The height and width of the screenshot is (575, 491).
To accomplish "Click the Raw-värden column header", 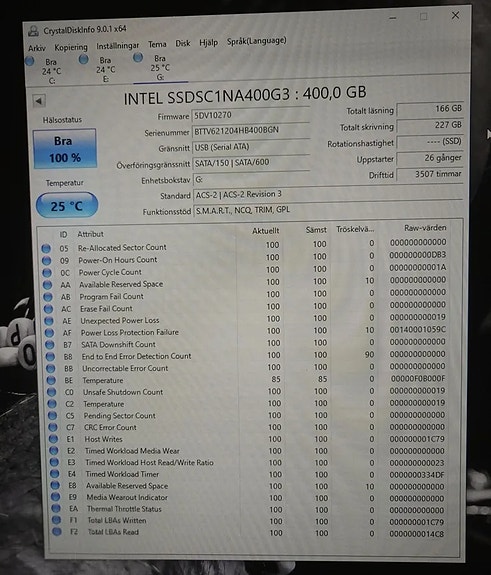I will (x=425, y=228).
